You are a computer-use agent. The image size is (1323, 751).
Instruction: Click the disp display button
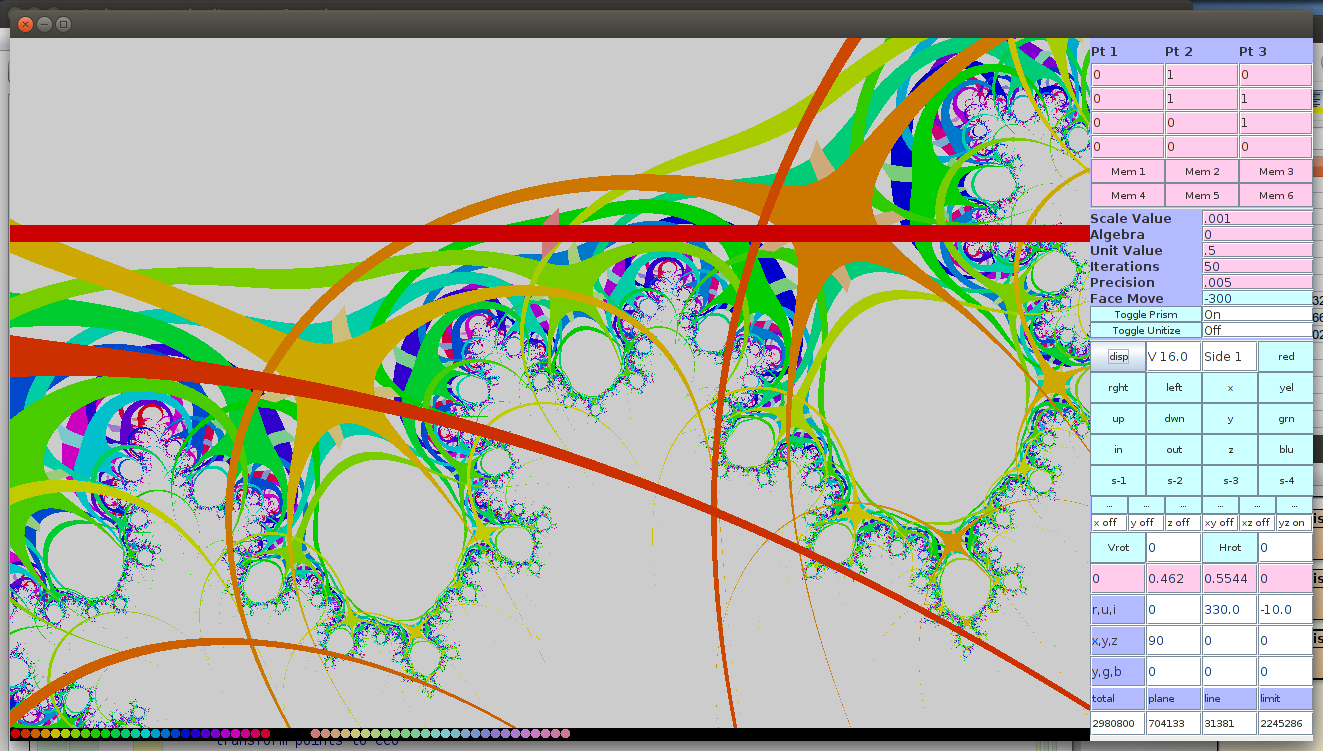coord(1118,357)
